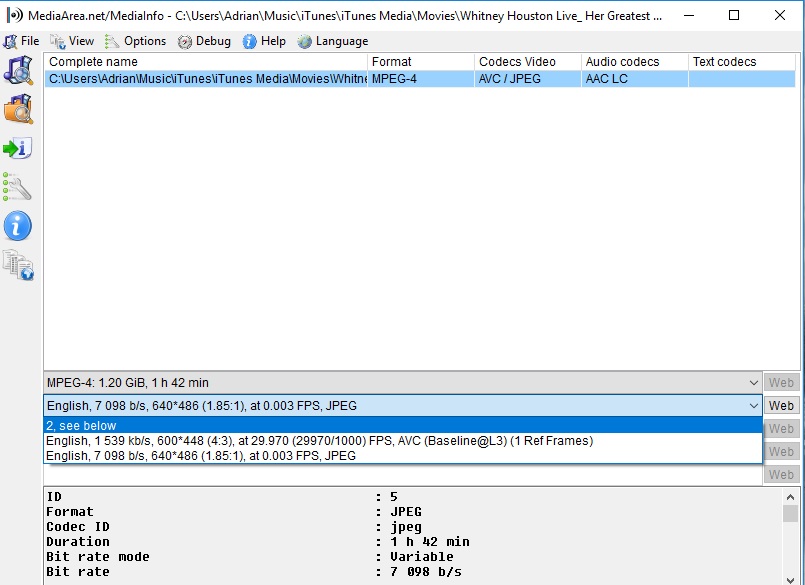
Task: Collapse the video stream dropdown showing JPEG
Action: tap(753, 406)
